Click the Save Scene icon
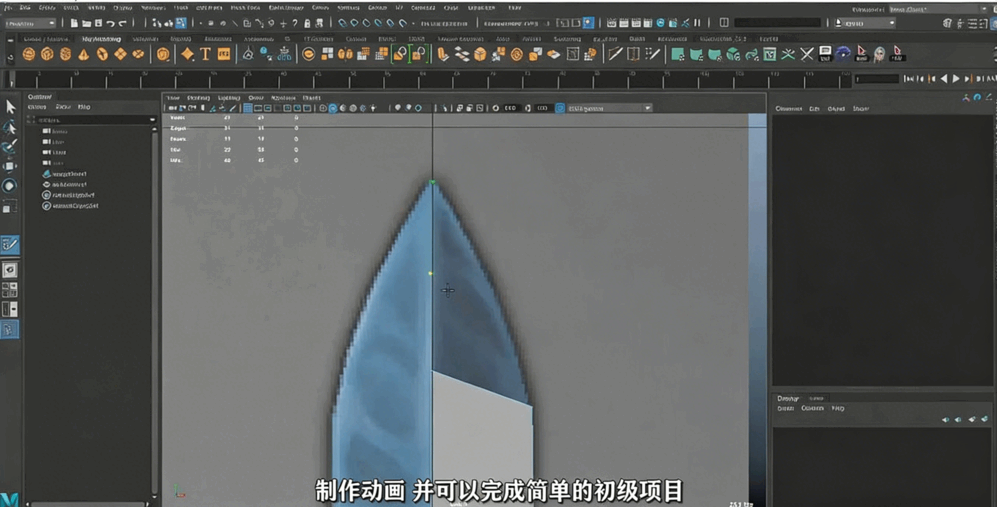This screenshot has height=507, width=997. pos(98,24)
